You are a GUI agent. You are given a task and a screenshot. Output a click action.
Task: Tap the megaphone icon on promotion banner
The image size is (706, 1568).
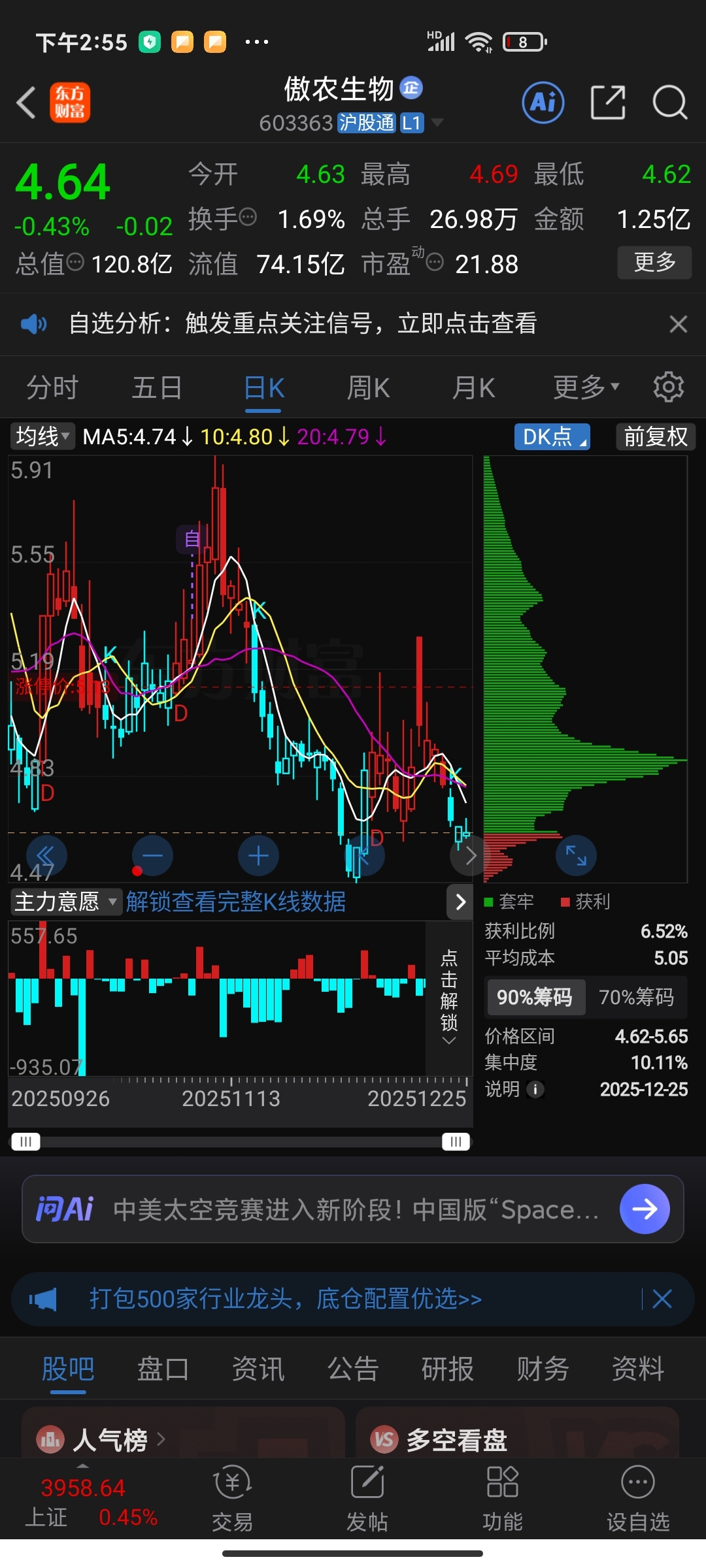(43, 1299)
